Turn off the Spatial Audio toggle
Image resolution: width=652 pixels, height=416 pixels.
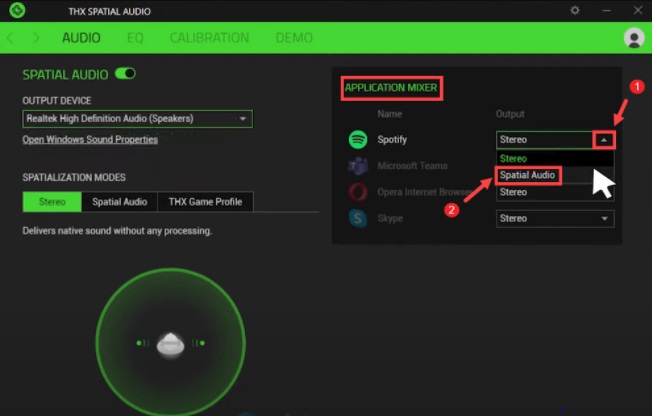click(x=125, y=74)
